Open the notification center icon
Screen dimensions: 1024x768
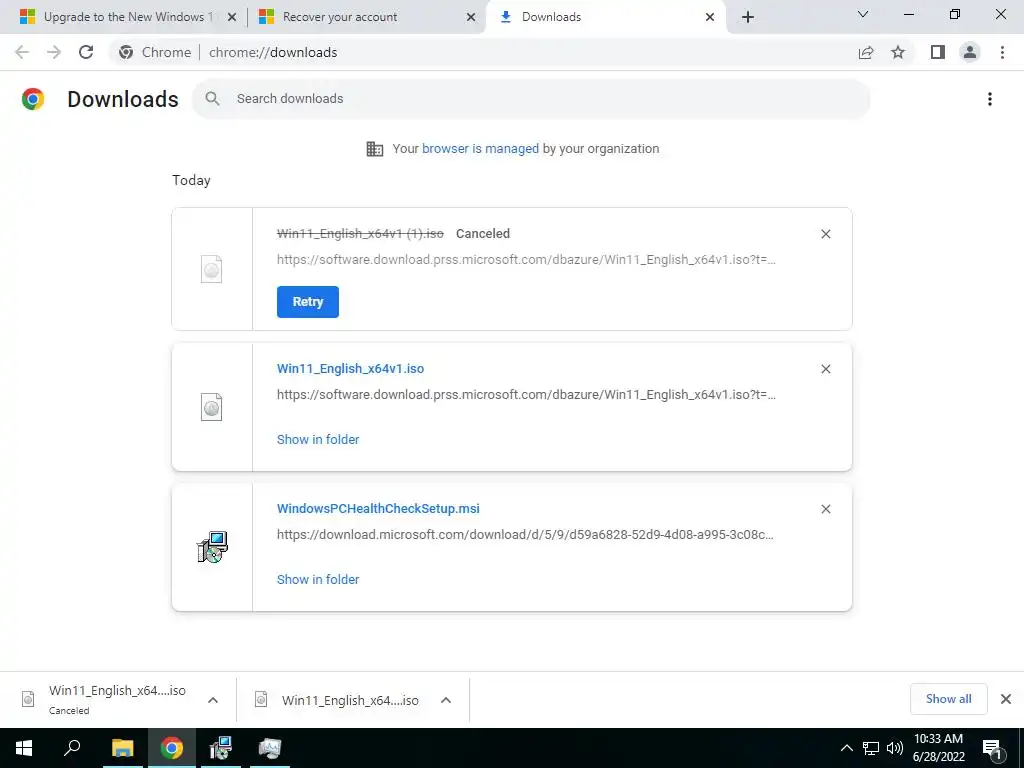(993, 748)
